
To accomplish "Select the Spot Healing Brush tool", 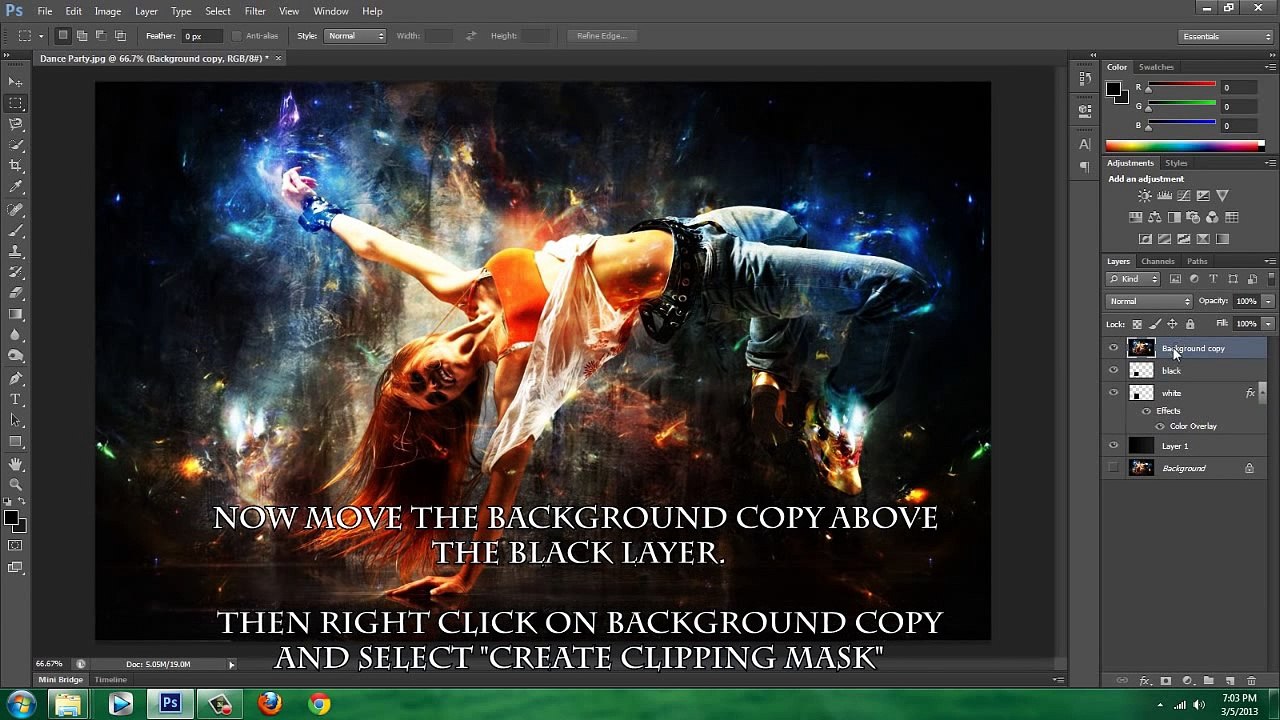I will [x=16, y=210].
